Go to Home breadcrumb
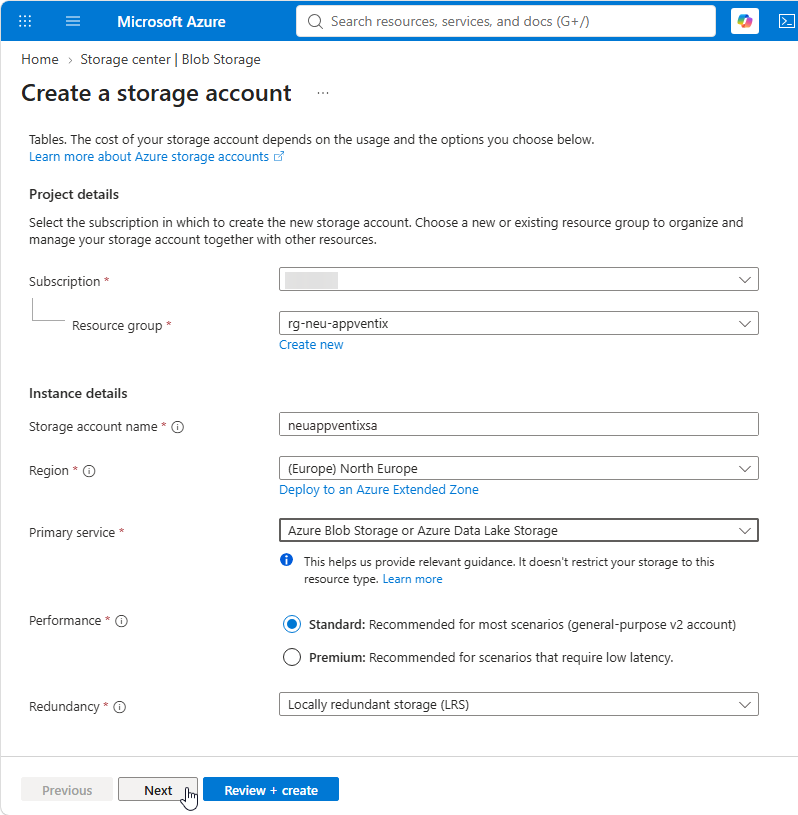798x815 pixels. pyautogui.click(x=40, y=60)
